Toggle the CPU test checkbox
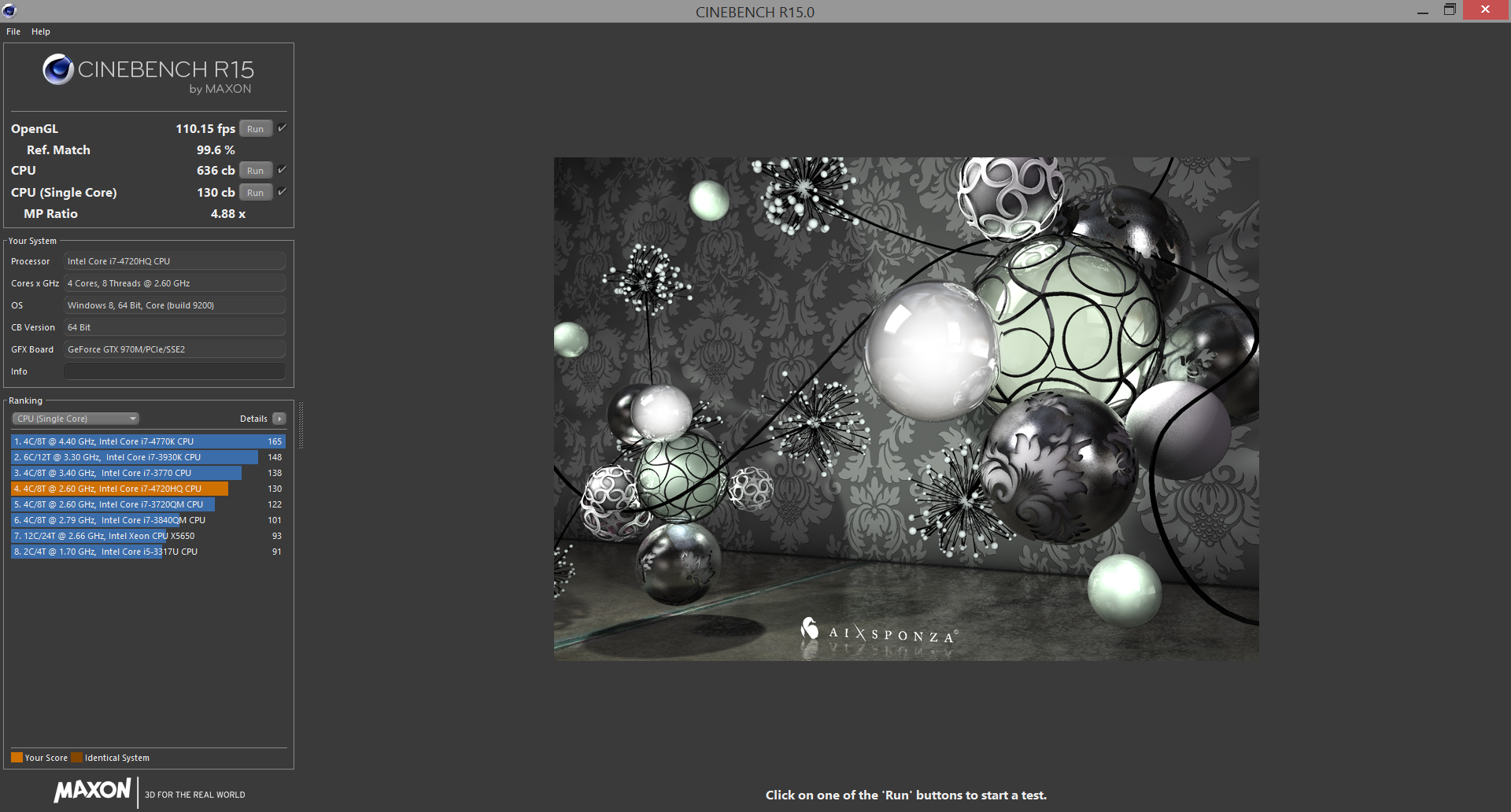Screen dimensions: 1511x812 coord(282,170)
